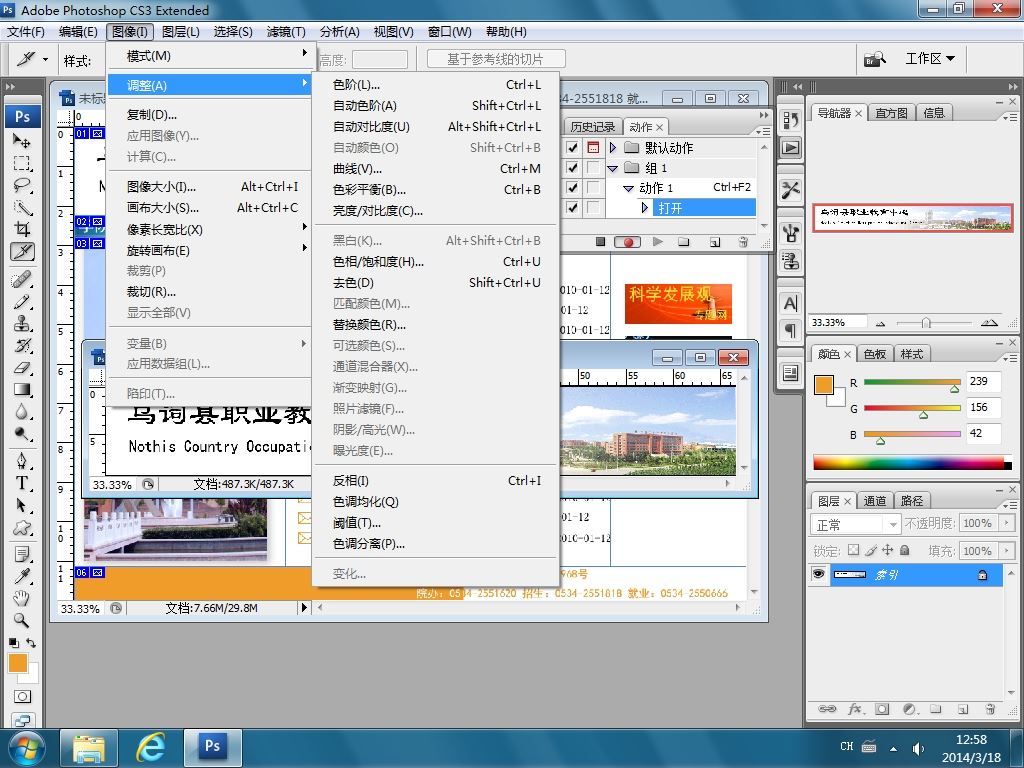Open the Tool Presets panel icon
Image resolution: width=1024 pixels, height=768 pixels.
[790, 189]
